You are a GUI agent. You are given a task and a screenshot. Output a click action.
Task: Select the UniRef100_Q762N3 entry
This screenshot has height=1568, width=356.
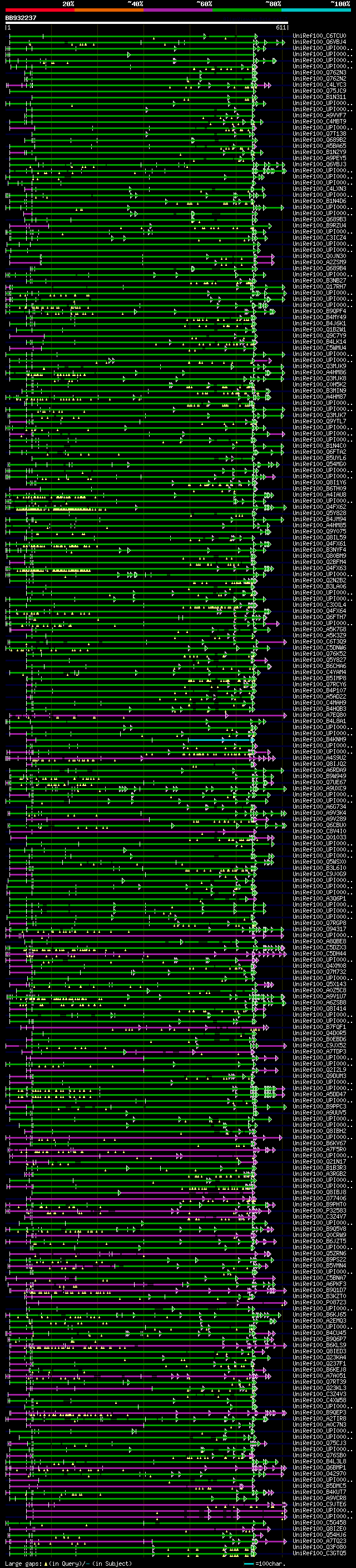click(319, 72)
